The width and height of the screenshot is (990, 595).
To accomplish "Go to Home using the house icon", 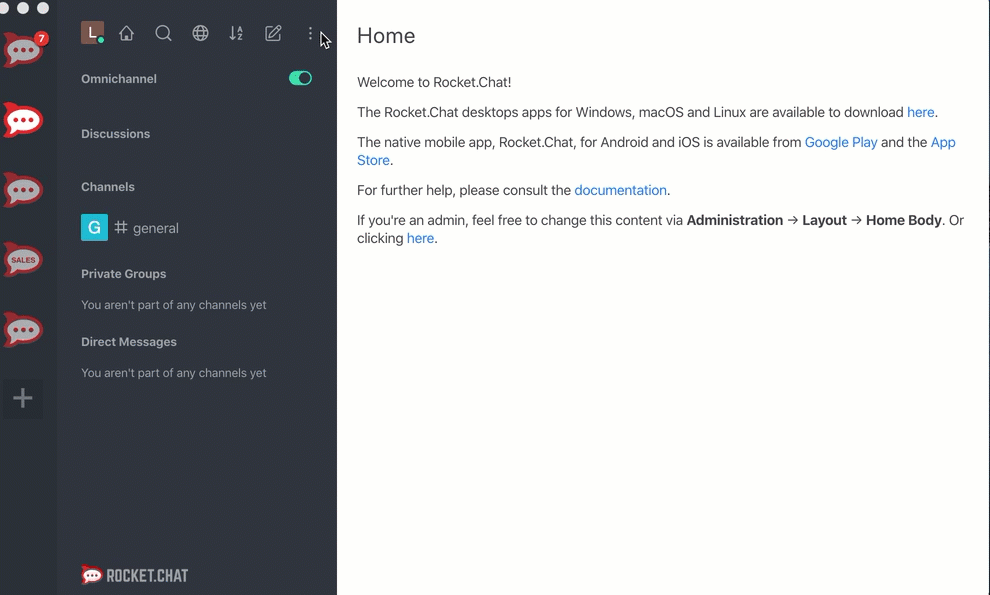I will click(x=126, y=33).
